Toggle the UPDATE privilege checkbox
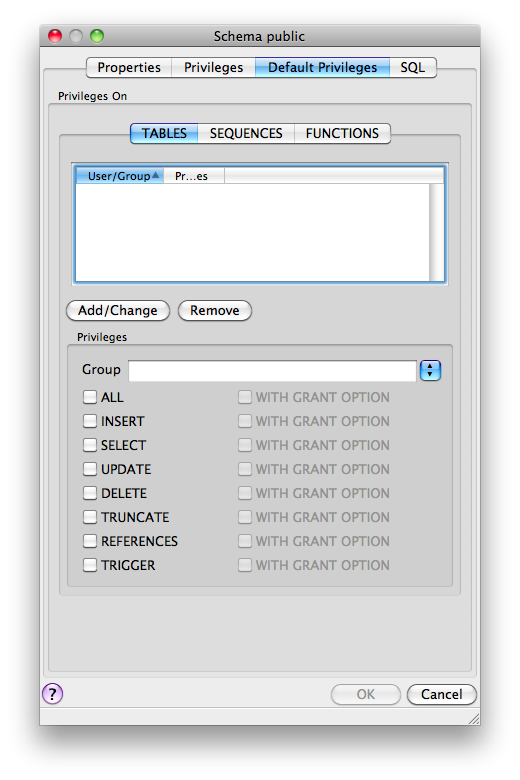Image resolution: width=520 pixels, height=780 pixels. pos(90,469)
